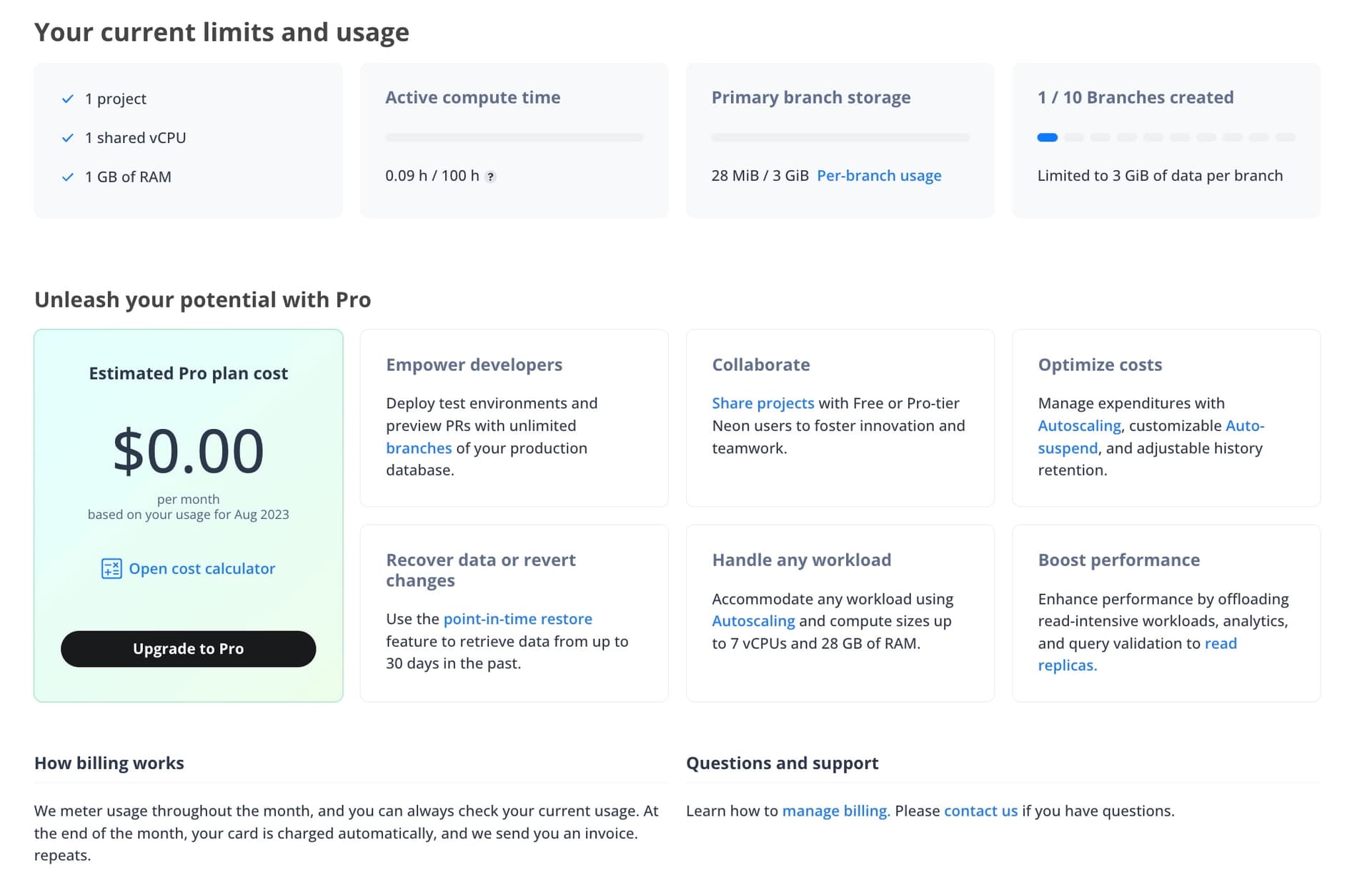Screen dimensions: 1372x895
Task: Follow the Share projects link
Action: point(763,402)
